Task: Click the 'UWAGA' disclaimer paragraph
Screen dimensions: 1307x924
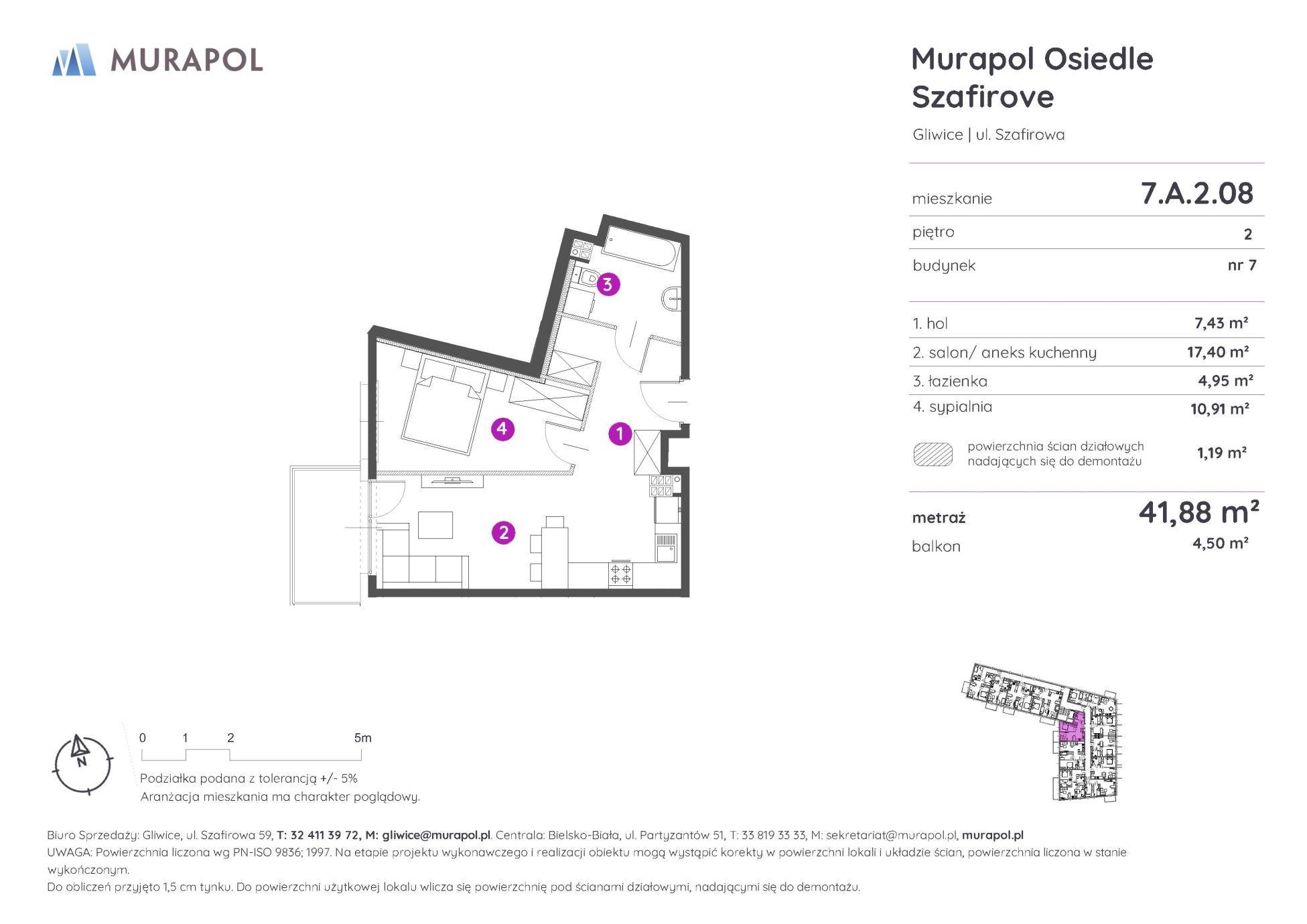Action: (587, 861)
